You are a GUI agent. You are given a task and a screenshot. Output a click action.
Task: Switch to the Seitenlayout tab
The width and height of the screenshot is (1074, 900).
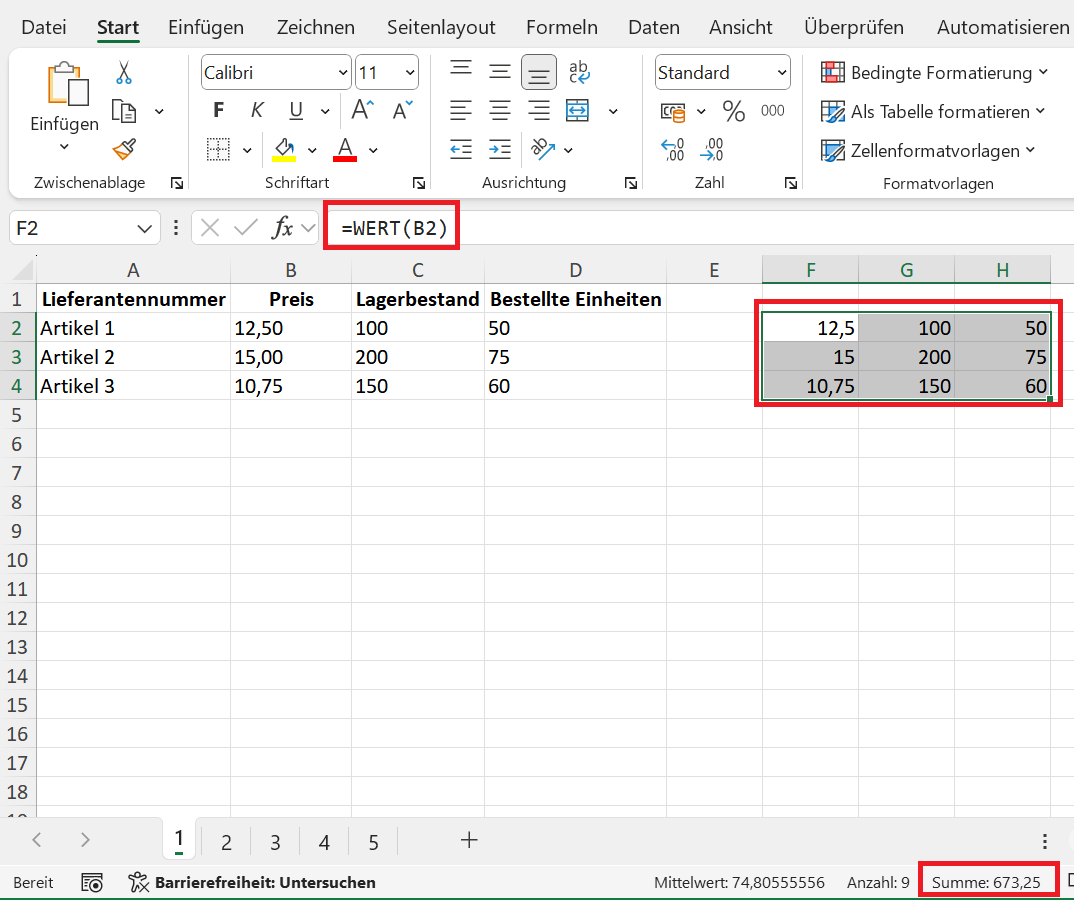coord(440,27)
